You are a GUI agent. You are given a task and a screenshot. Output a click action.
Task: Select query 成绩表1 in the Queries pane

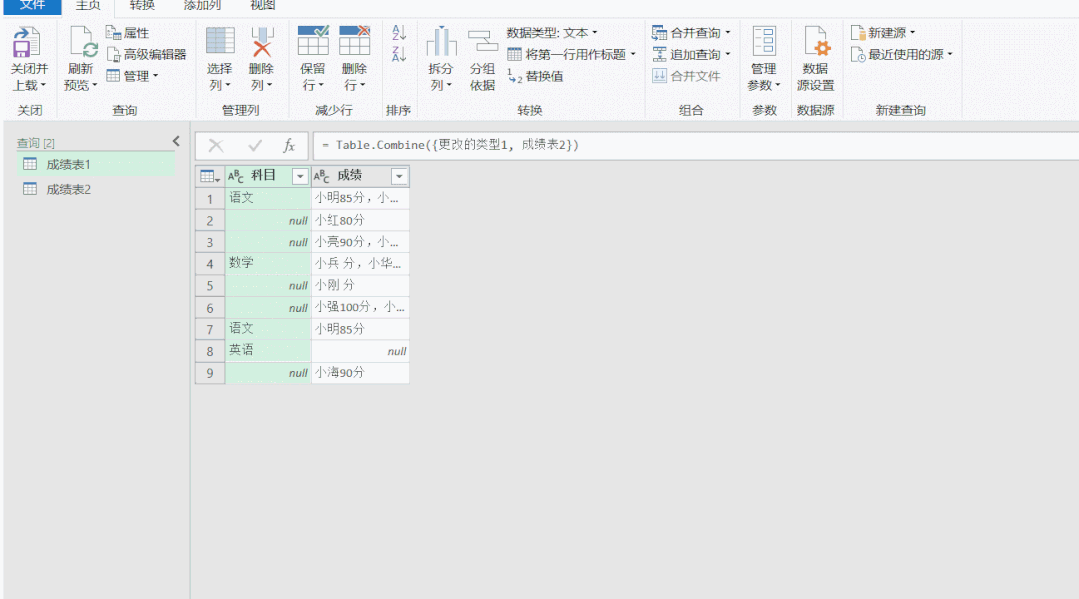tap(96, 165)
